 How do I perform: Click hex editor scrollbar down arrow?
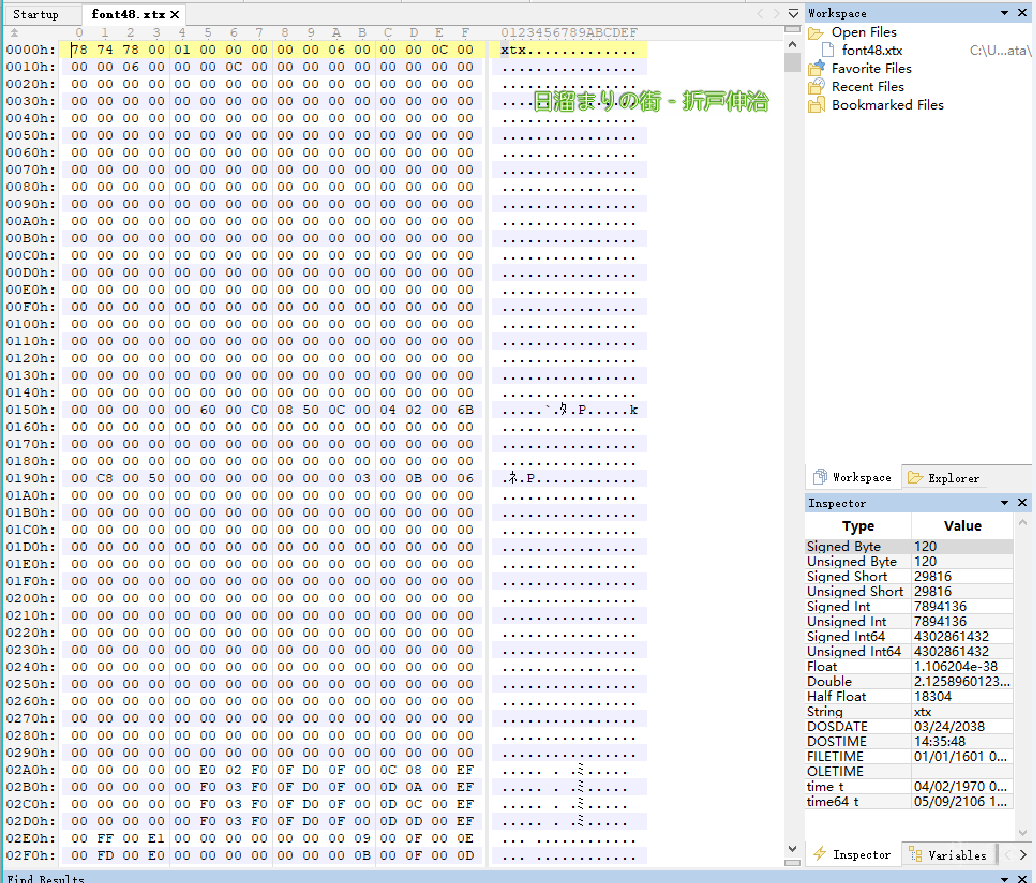point(792,849)
